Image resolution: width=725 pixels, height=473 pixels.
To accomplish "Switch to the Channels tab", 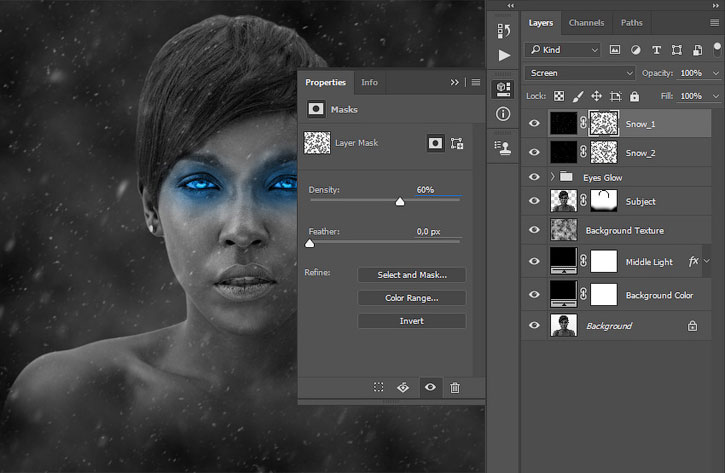I will (x=586, y=23).
